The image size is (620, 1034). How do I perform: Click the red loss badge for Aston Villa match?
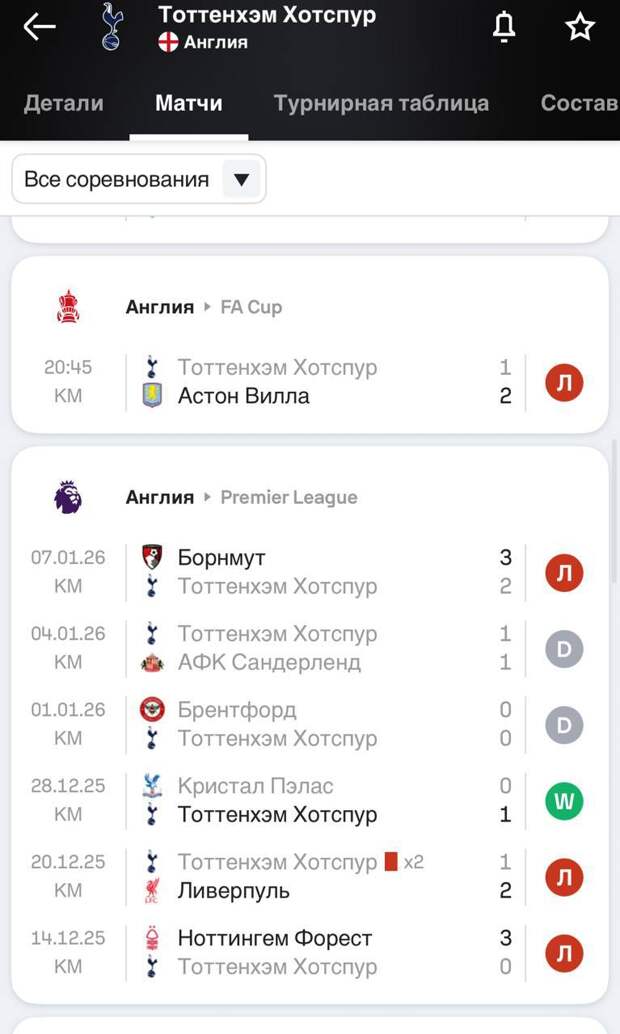[x=564, y=382]
